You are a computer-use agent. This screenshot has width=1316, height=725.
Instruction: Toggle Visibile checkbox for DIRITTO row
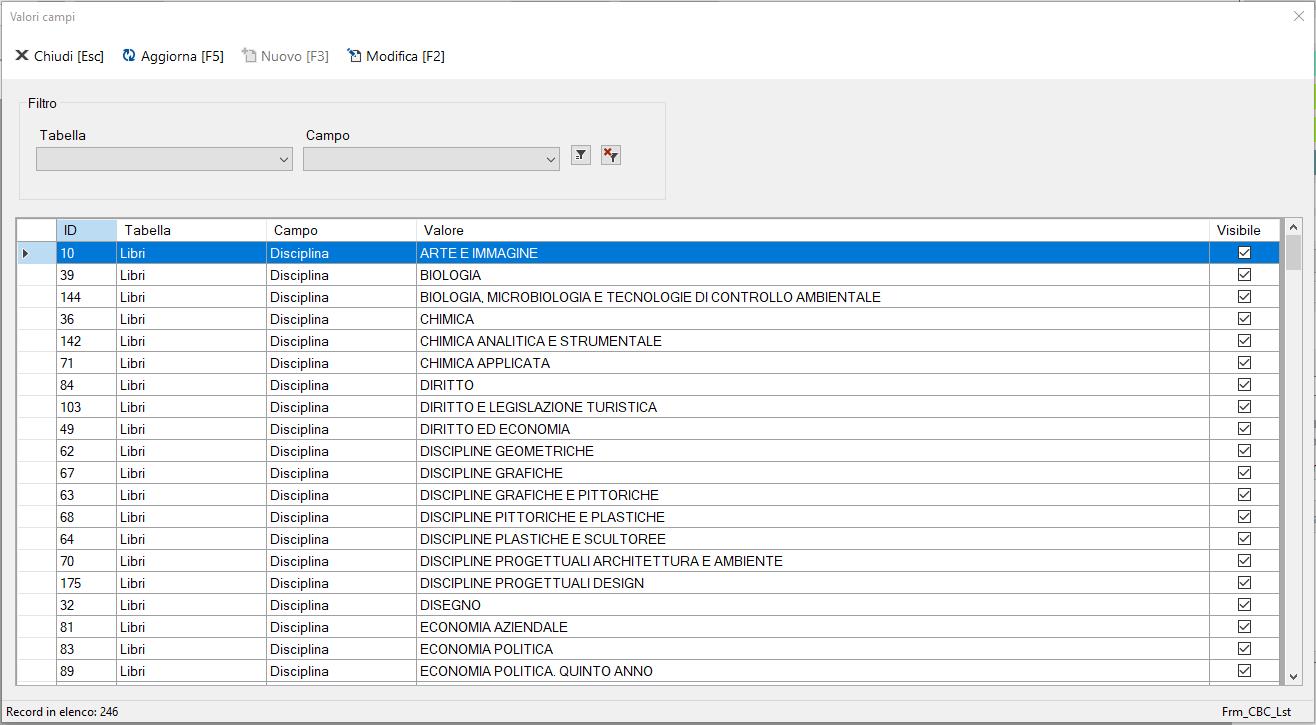click(x=1244, y=385)
